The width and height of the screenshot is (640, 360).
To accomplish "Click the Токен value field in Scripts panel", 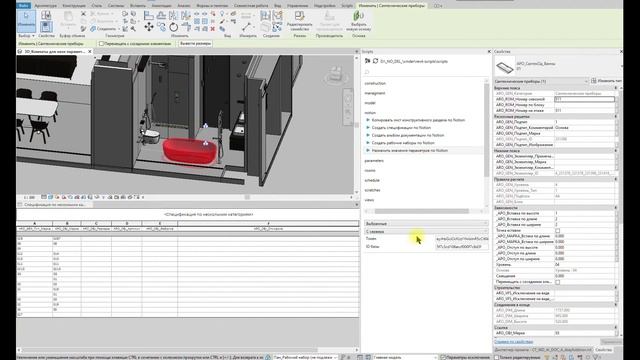I will pos(462,239).
